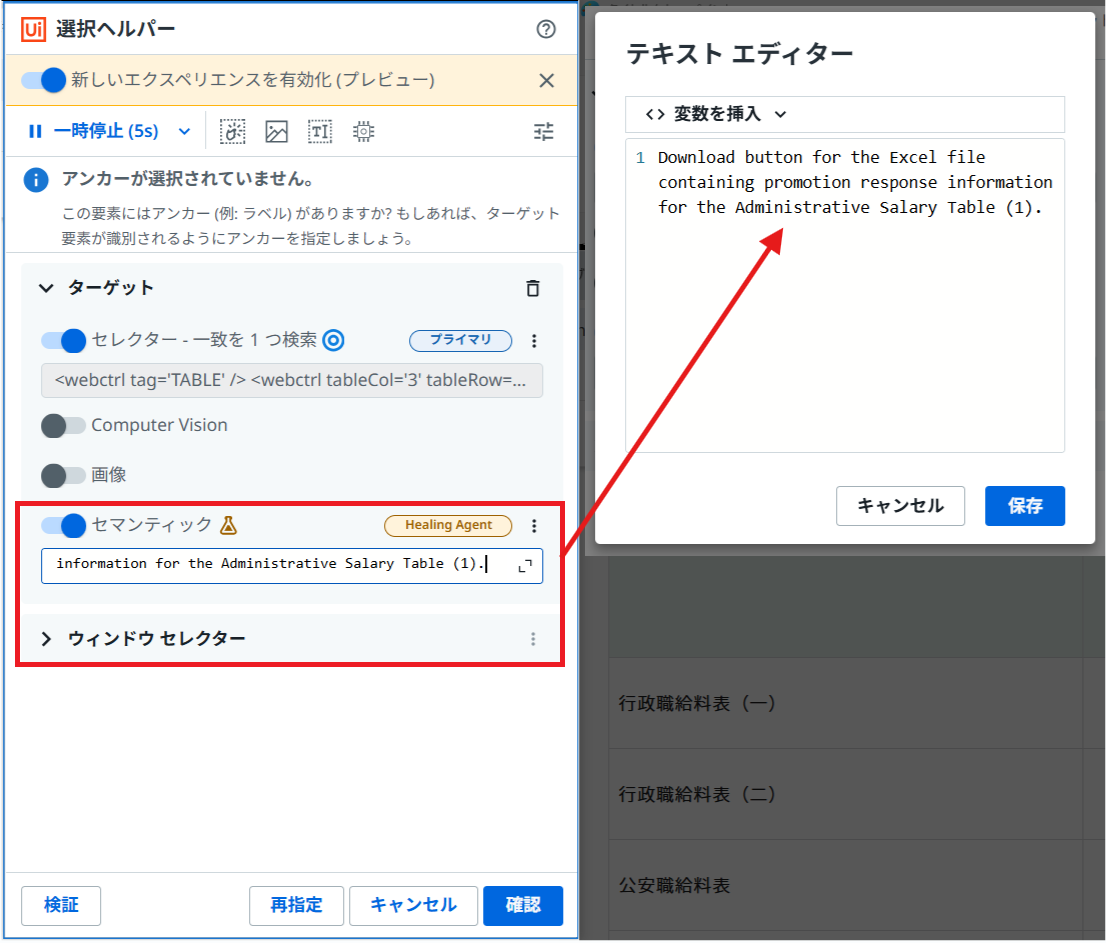The width and height of the screenshot is (1106, 943).
Task: Click the Healing Agent badge
Action: pos(448,525)
